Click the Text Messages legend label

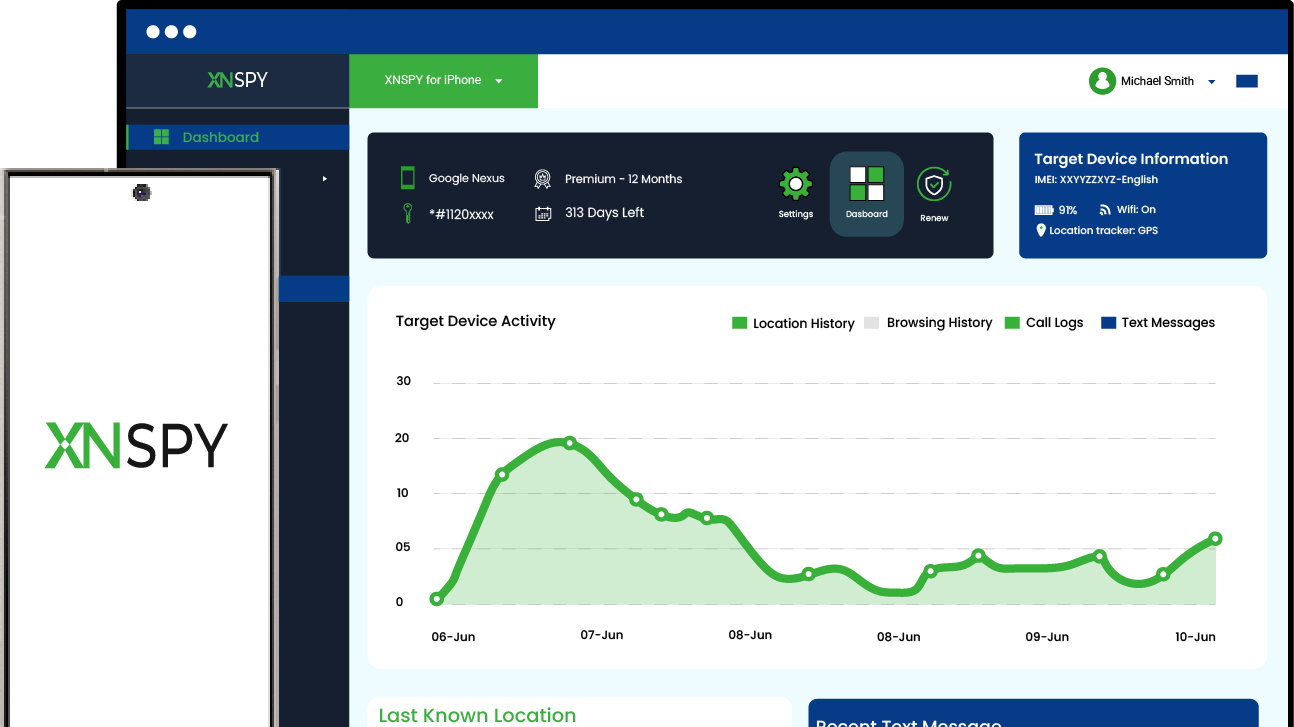(x=1168, y=323)
